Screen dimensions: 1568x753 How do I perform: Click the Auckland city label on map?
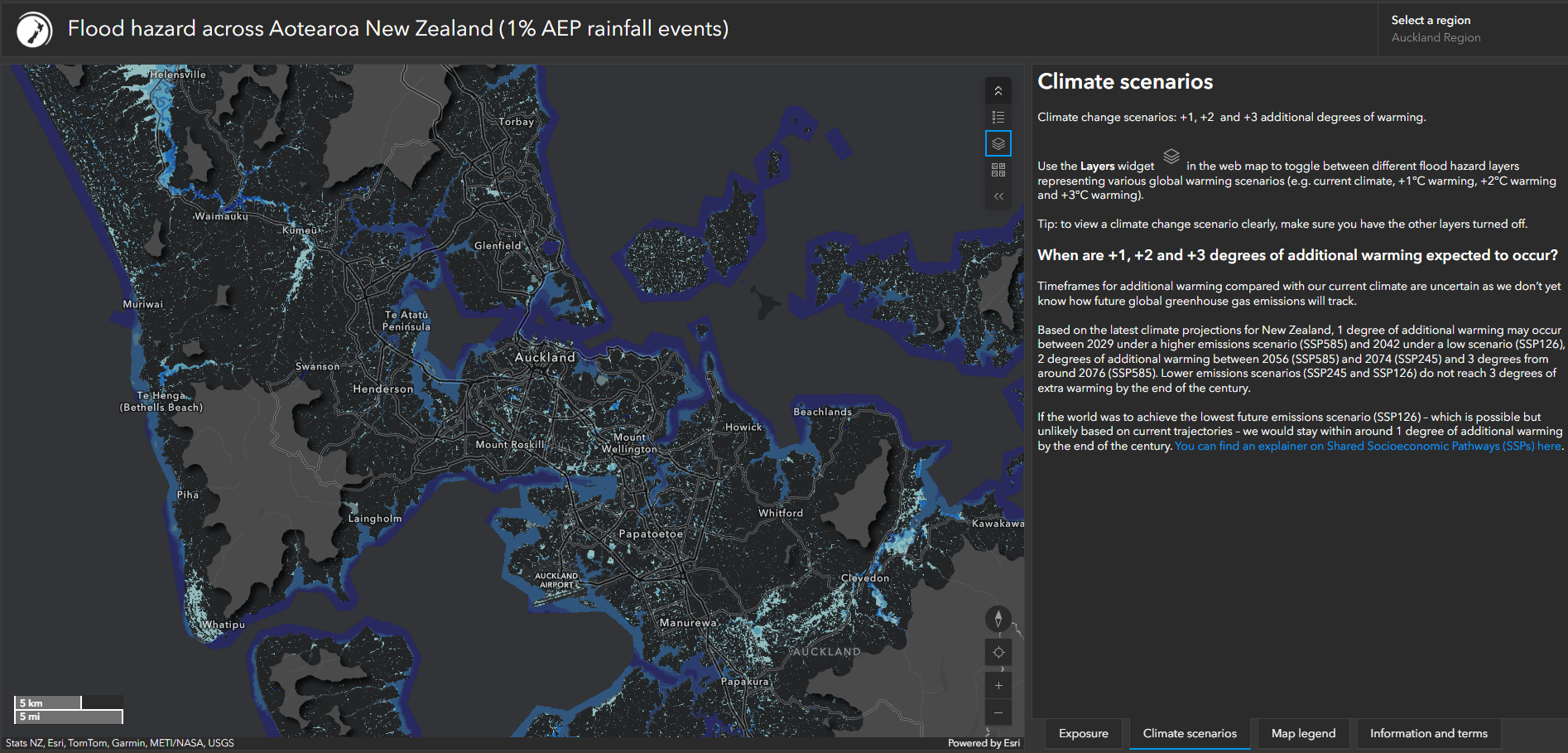(545, 358)
